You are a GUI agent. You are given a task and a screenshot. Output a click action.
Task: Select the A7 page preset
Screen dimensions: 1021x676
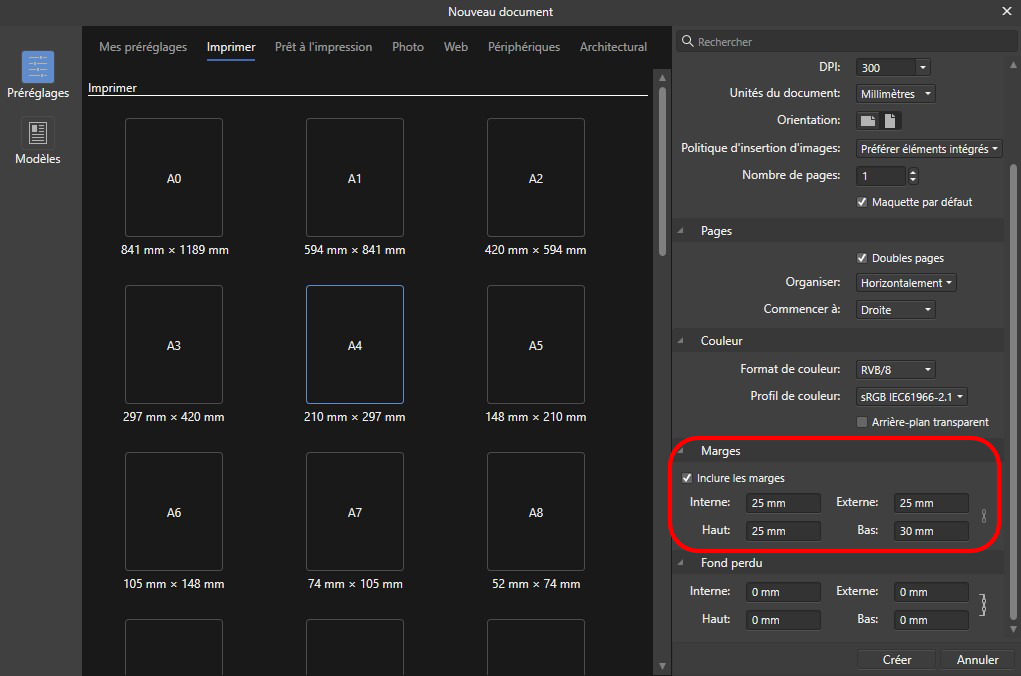(355, 512)
